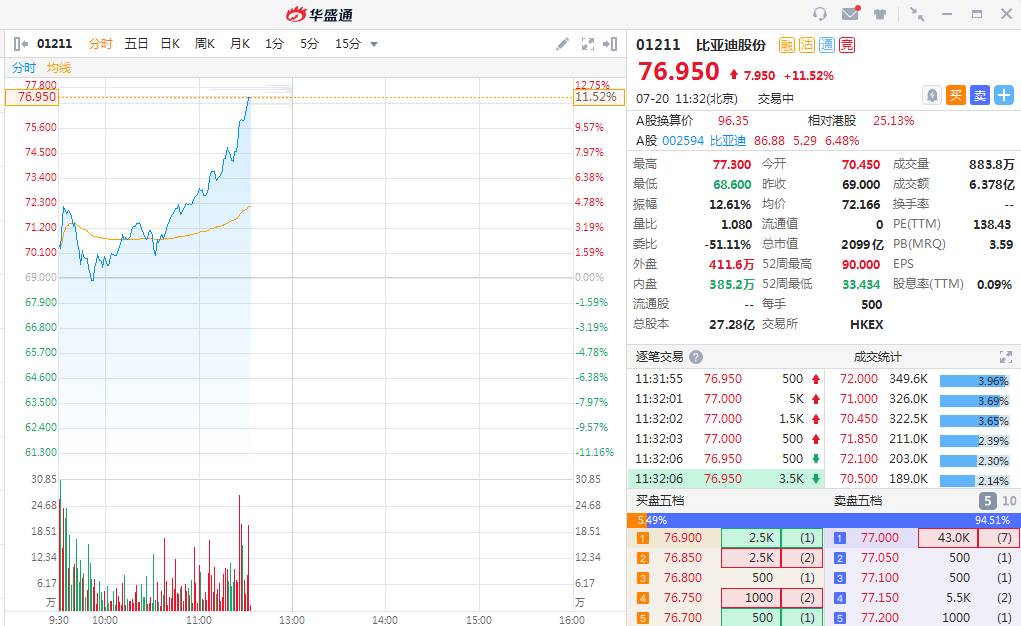Click ask price 77.100
Viewport: 1021px width, 626px height.
(880, 578)
